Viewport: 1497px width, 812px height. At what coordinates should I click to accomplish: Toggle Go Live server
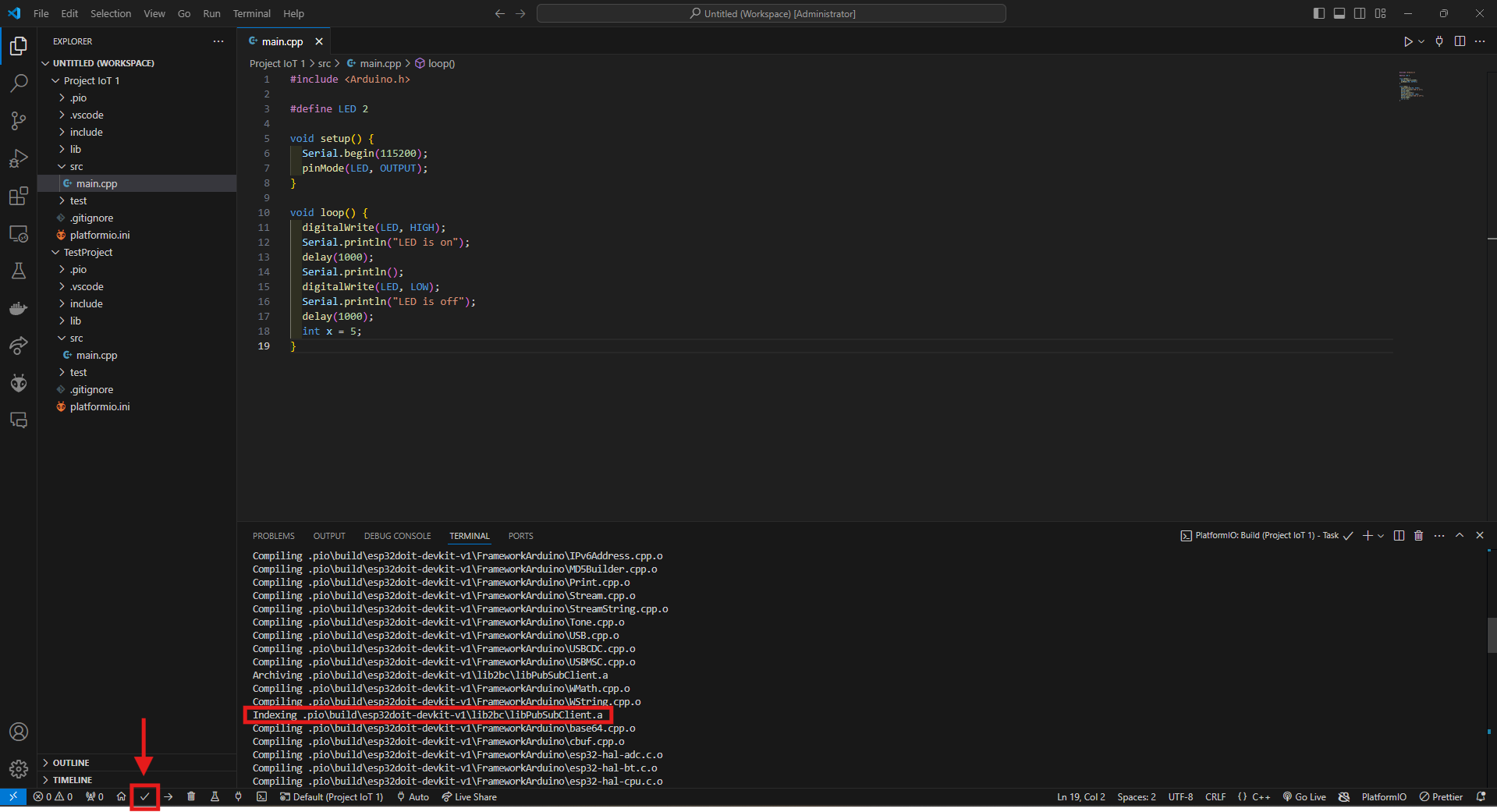(x=1304, y=796)
